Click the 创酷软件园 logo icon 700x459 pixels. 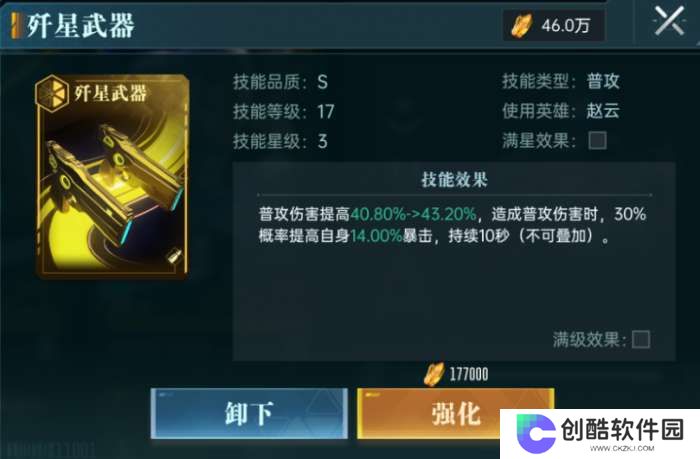tap(535, 433)
